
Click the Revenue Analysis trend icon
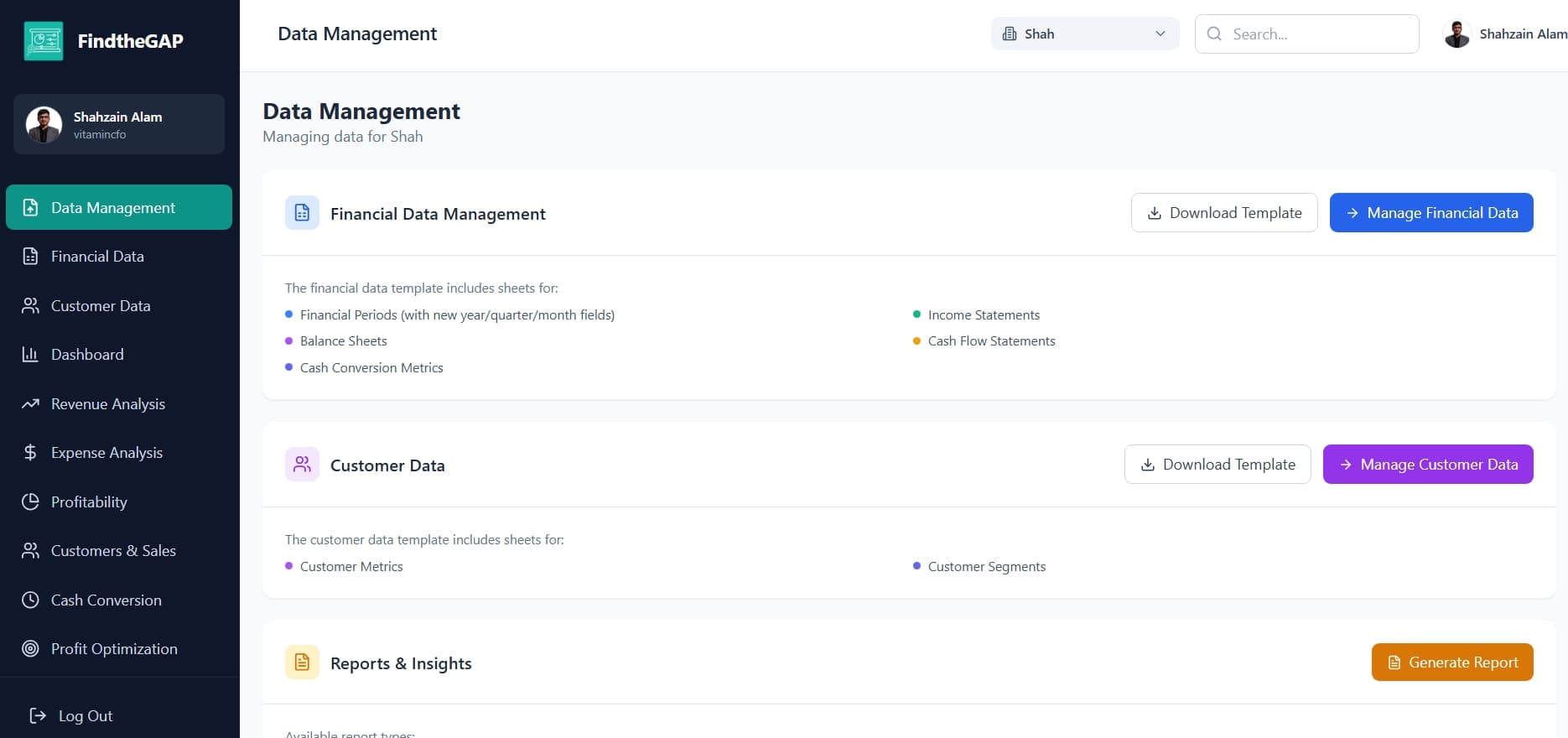(x=30, y=403)
